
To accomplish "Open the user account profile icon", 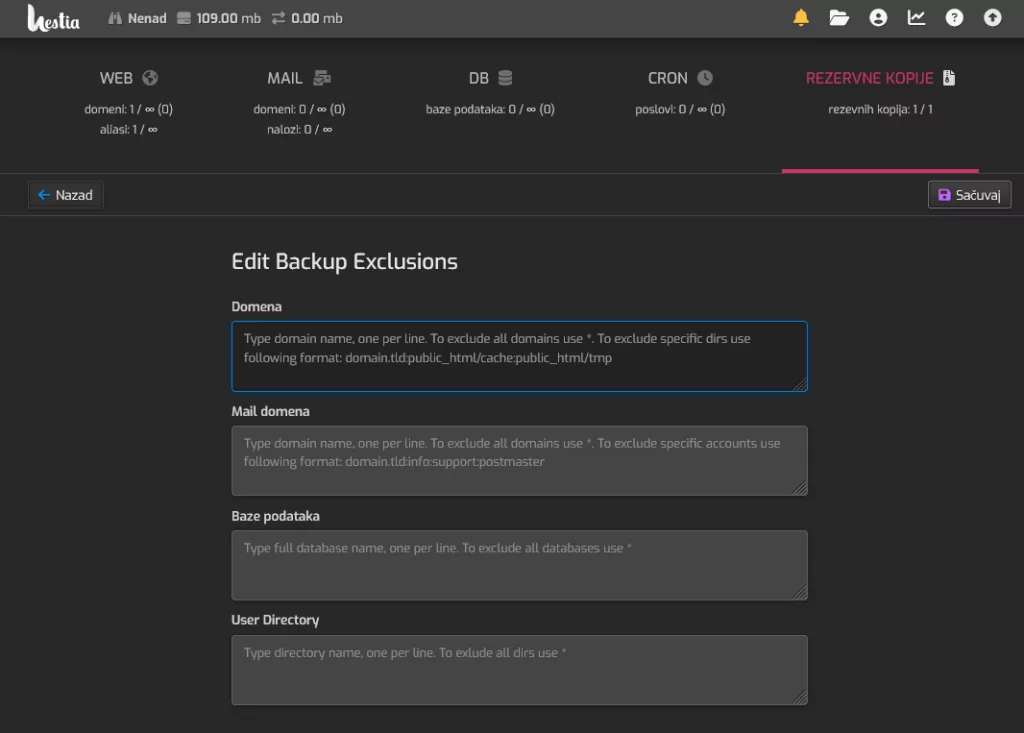I will click(x=878, y=18).
